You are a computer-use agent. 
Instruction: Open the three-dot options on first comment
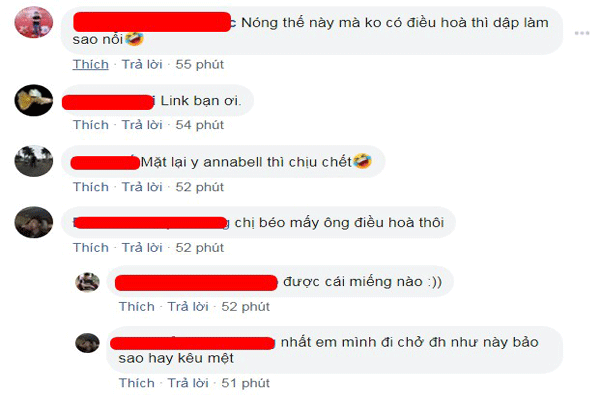(582, 33)
